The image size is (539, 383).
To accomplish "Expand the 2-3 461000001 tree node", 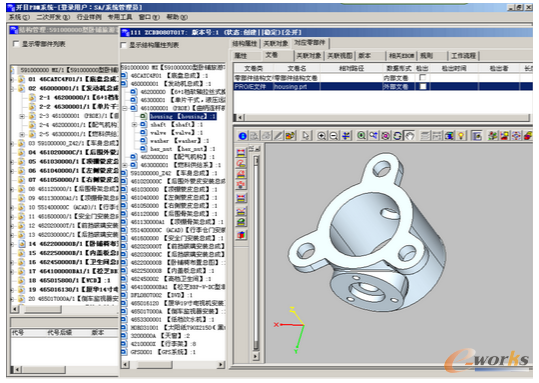I will [x=22, y=116].
